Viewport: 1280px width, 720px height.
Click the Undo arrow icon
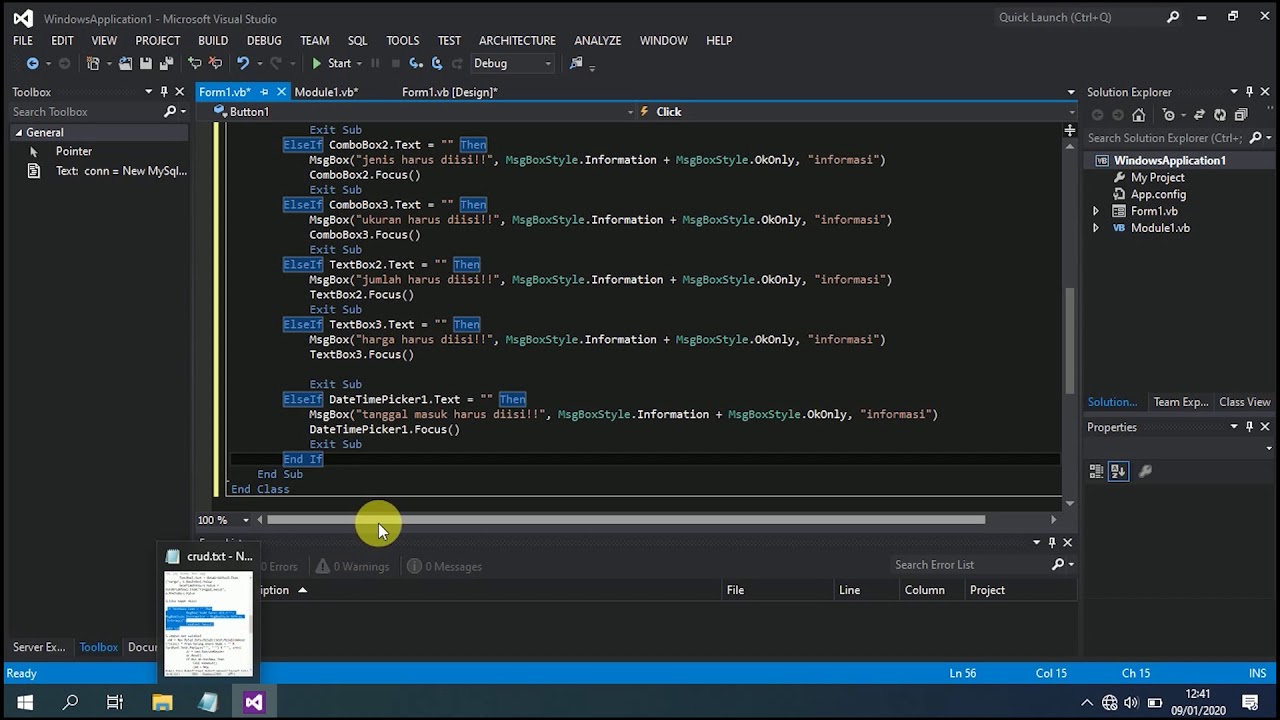243,63
